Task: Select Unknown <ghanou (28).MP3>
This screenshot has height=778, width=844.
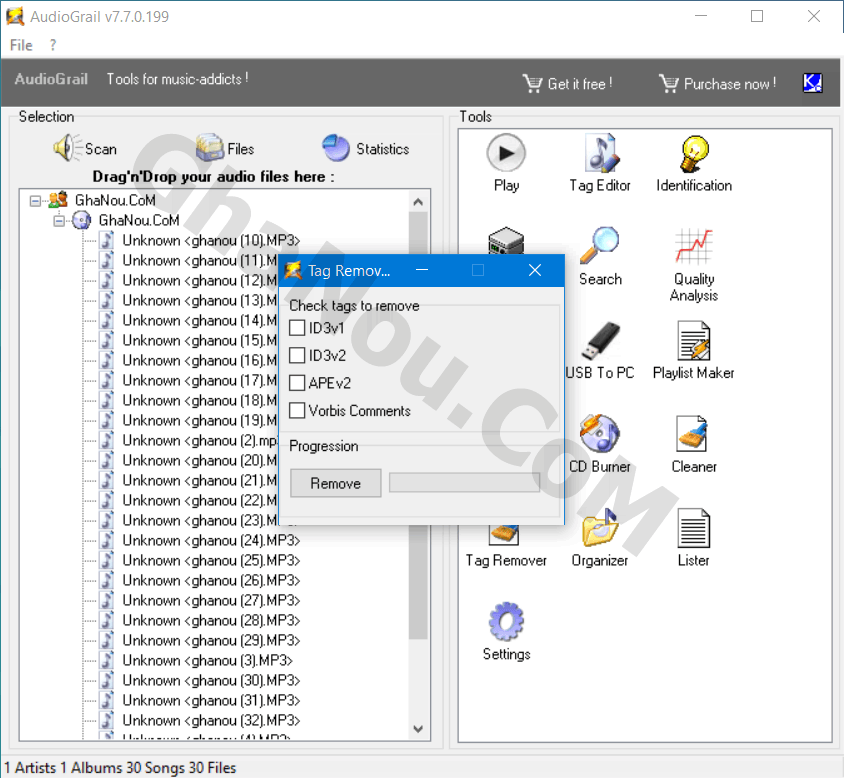Action: pos(211,620)
